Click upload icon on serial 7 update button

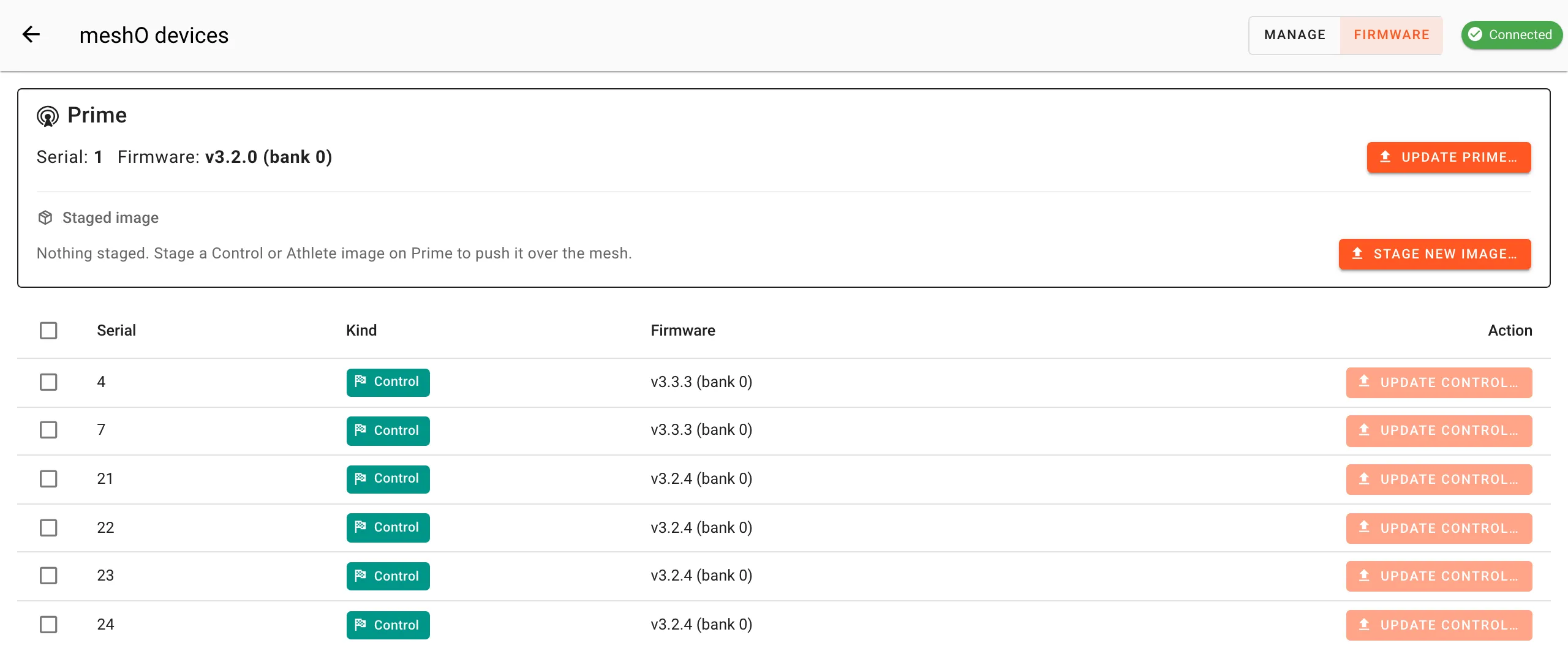pos(1364,430)
